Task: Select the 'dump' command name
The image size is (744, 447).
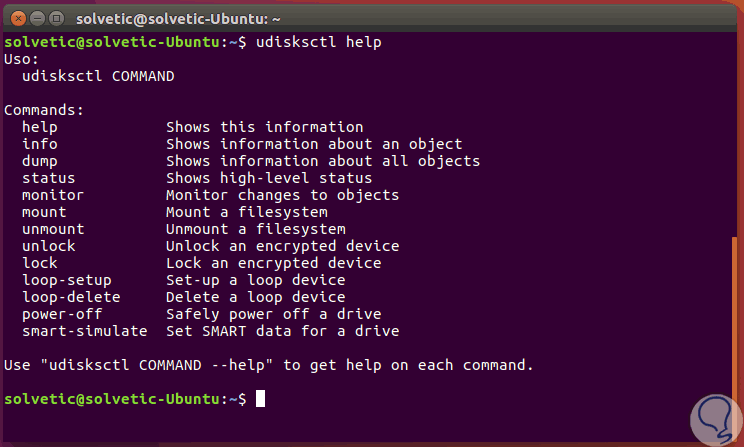Action: click(x=40, y=161)
